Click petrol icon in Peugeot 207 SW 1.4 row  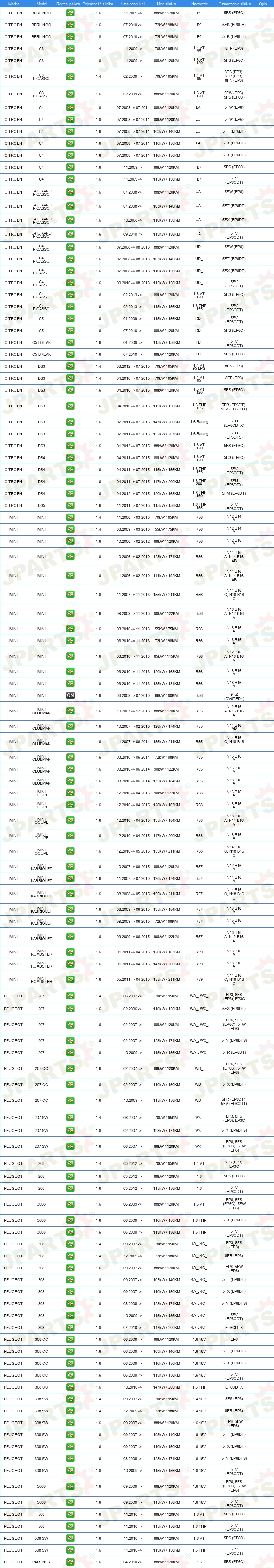pos(71,1118)
